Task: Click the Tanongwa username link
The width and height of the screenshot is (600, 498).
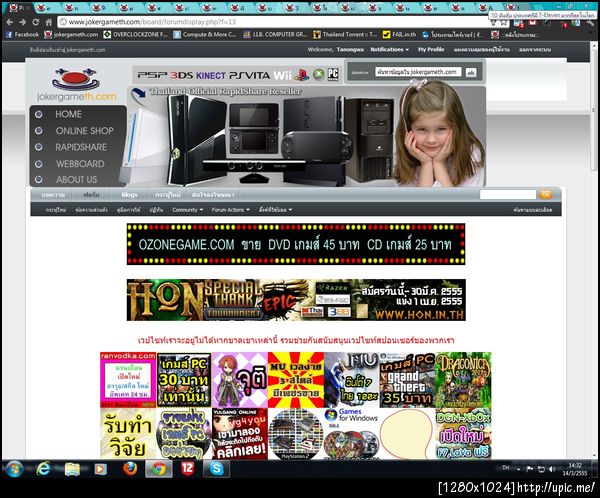Action: click(350, 49)
